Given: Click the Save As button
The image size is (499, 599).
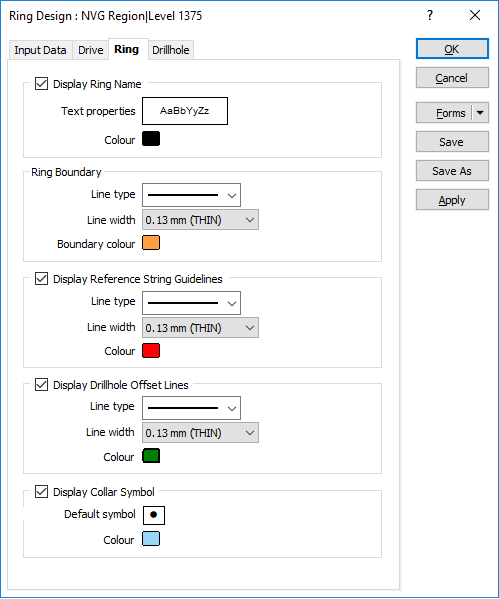Looking at the screenshot, I should pos(452,171).
